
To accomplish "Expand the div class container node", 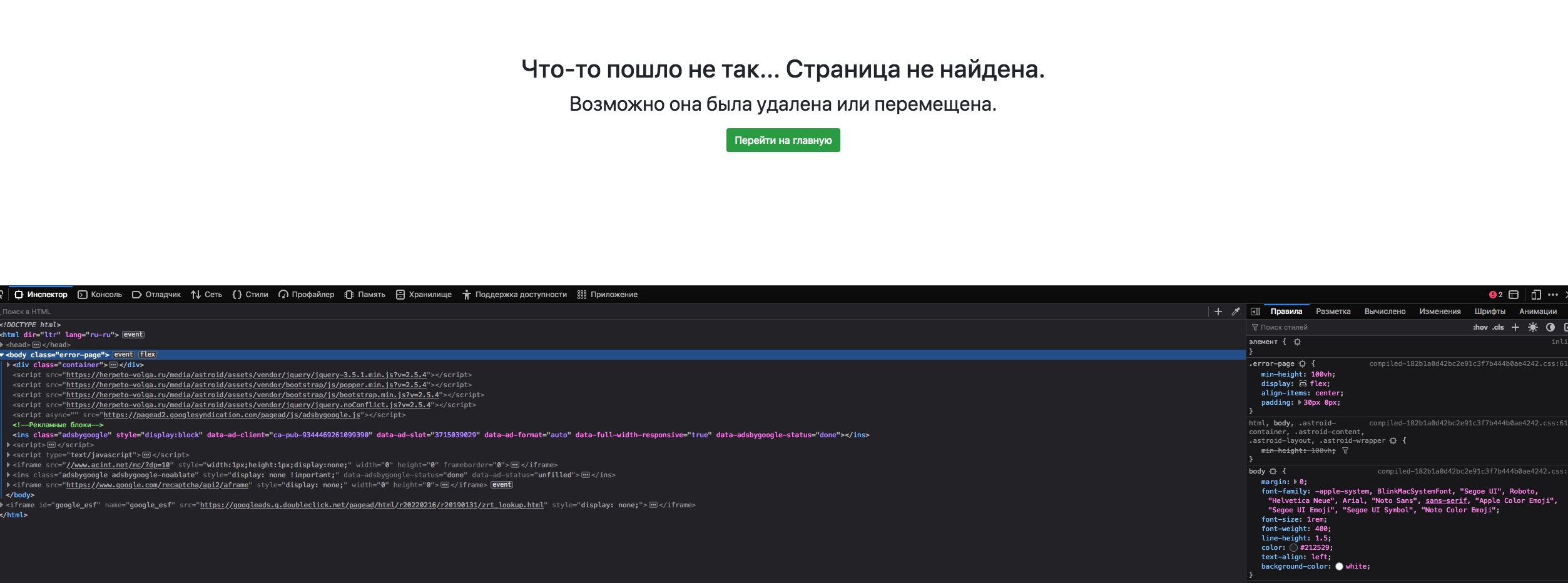I will click(x=8, y=365).
